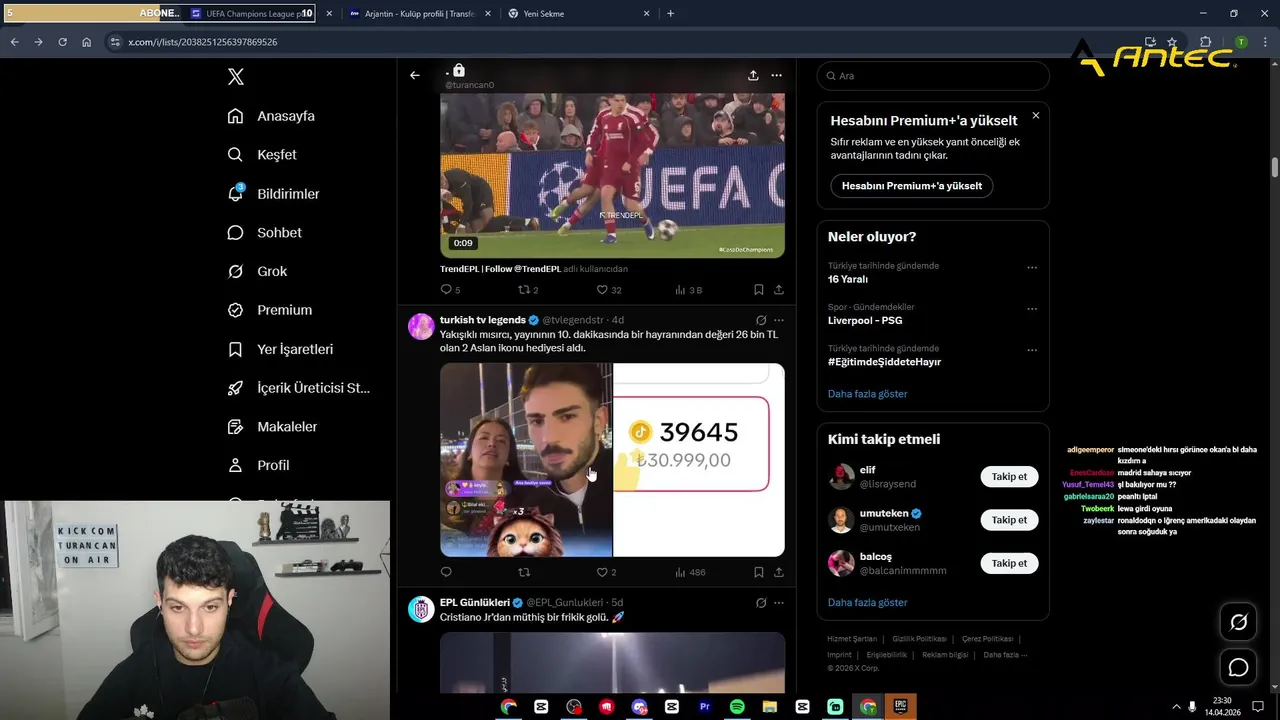This screenshot has height=720, width=1280.
Task: Click Daha fazla göster under trends
Action: [867, 394]
